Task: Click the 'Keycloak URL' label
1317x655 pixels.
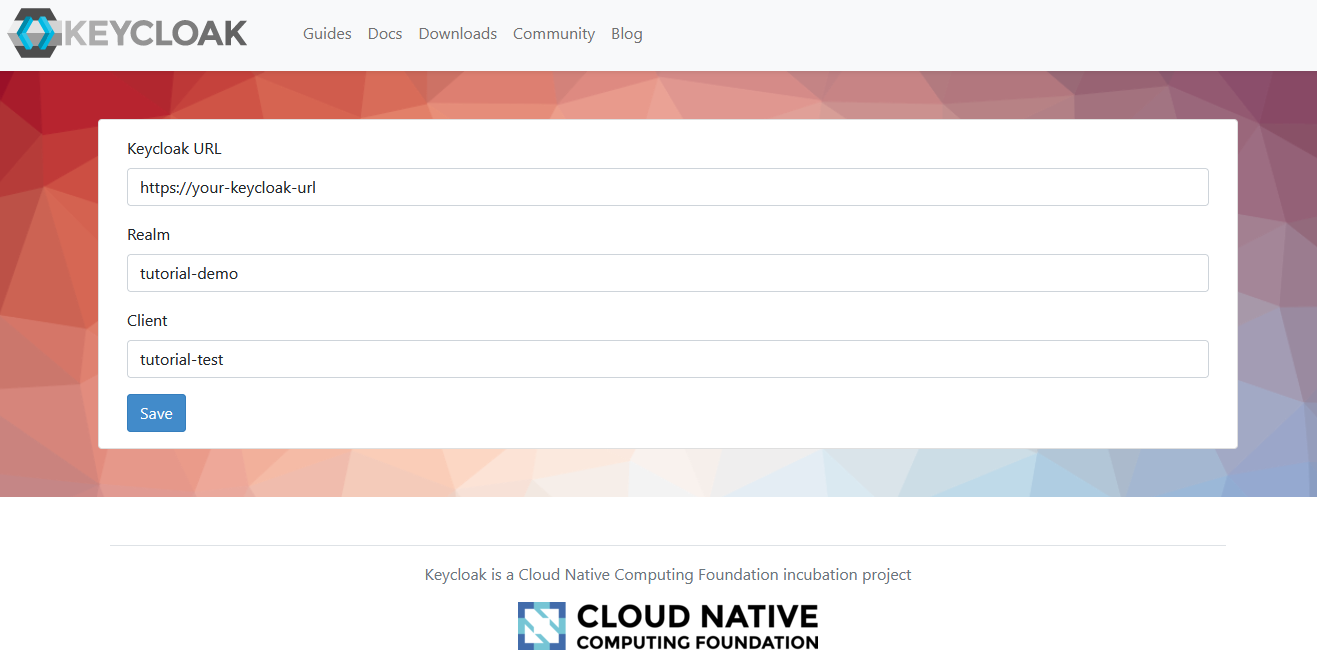Action: (174, 149)
